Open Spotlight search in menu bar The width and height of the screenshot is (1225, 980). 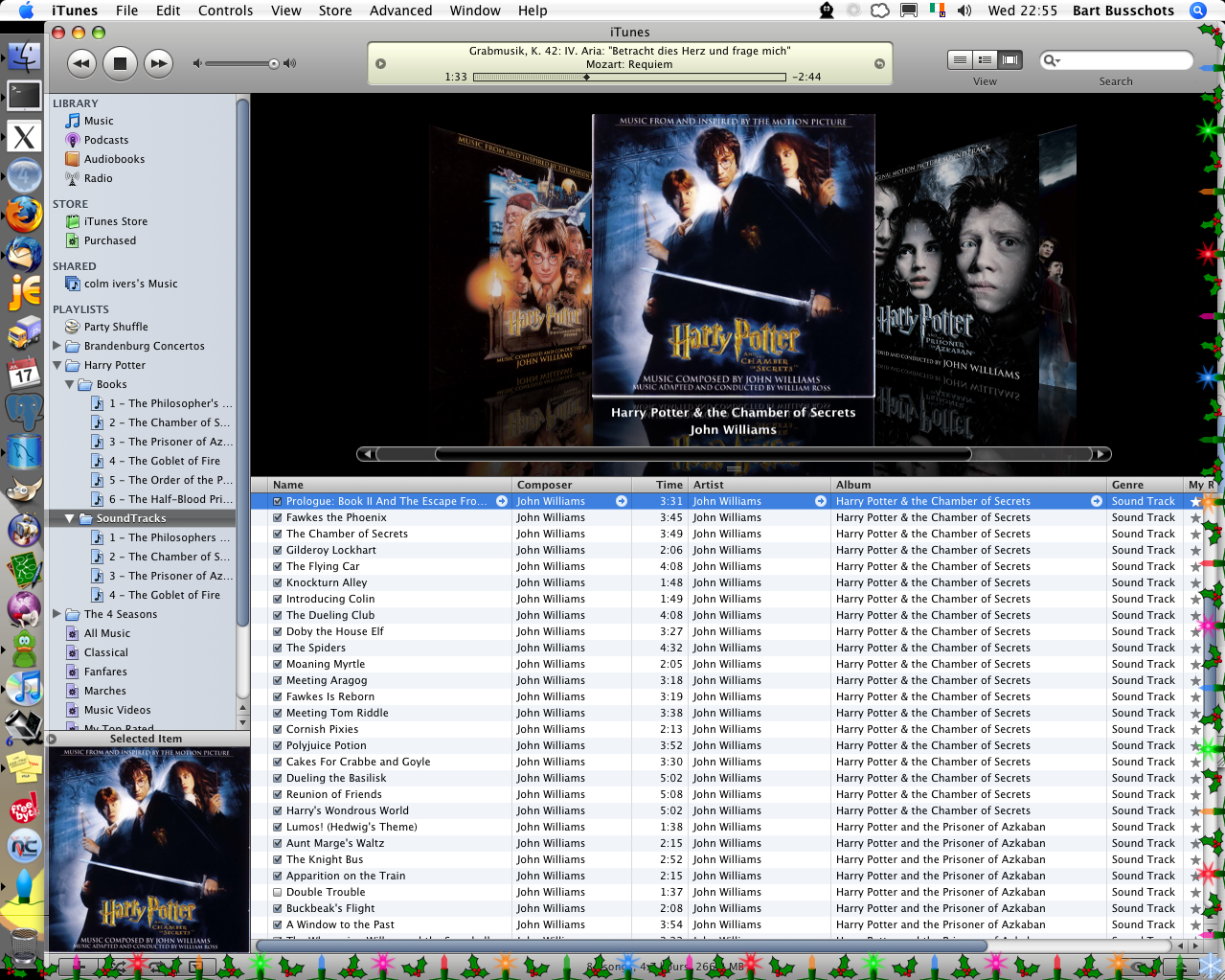[1197, 11]
